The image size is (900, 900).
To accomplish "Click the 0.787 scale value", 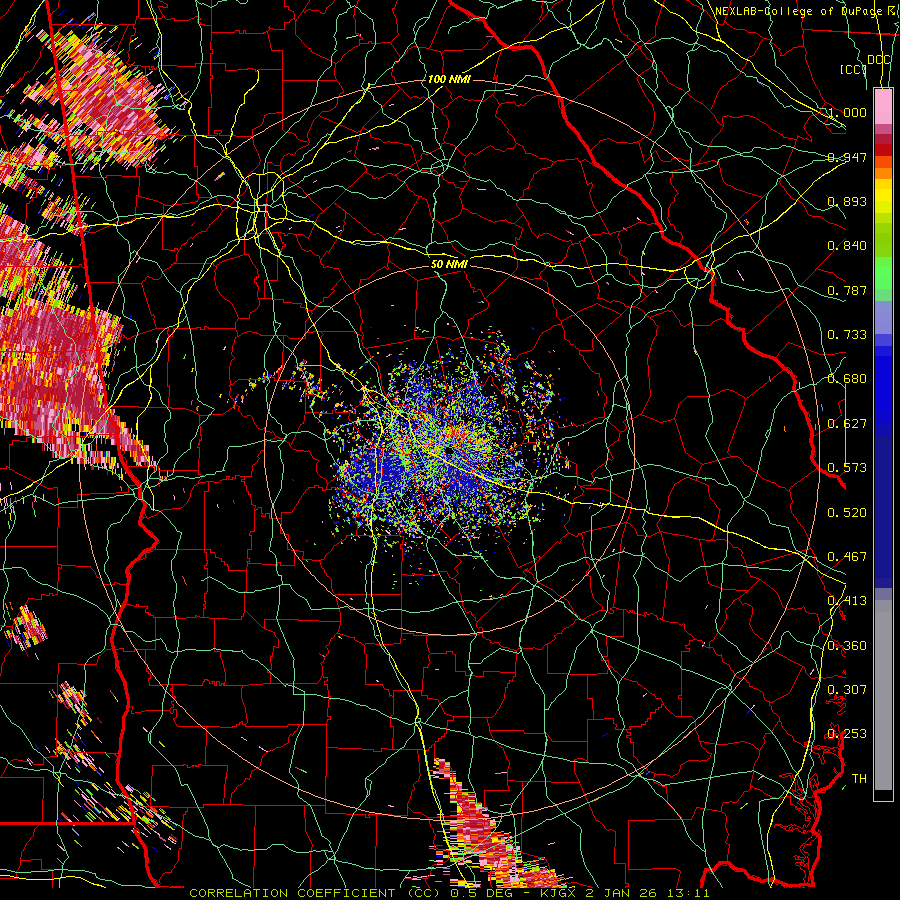I will (847, 290).
